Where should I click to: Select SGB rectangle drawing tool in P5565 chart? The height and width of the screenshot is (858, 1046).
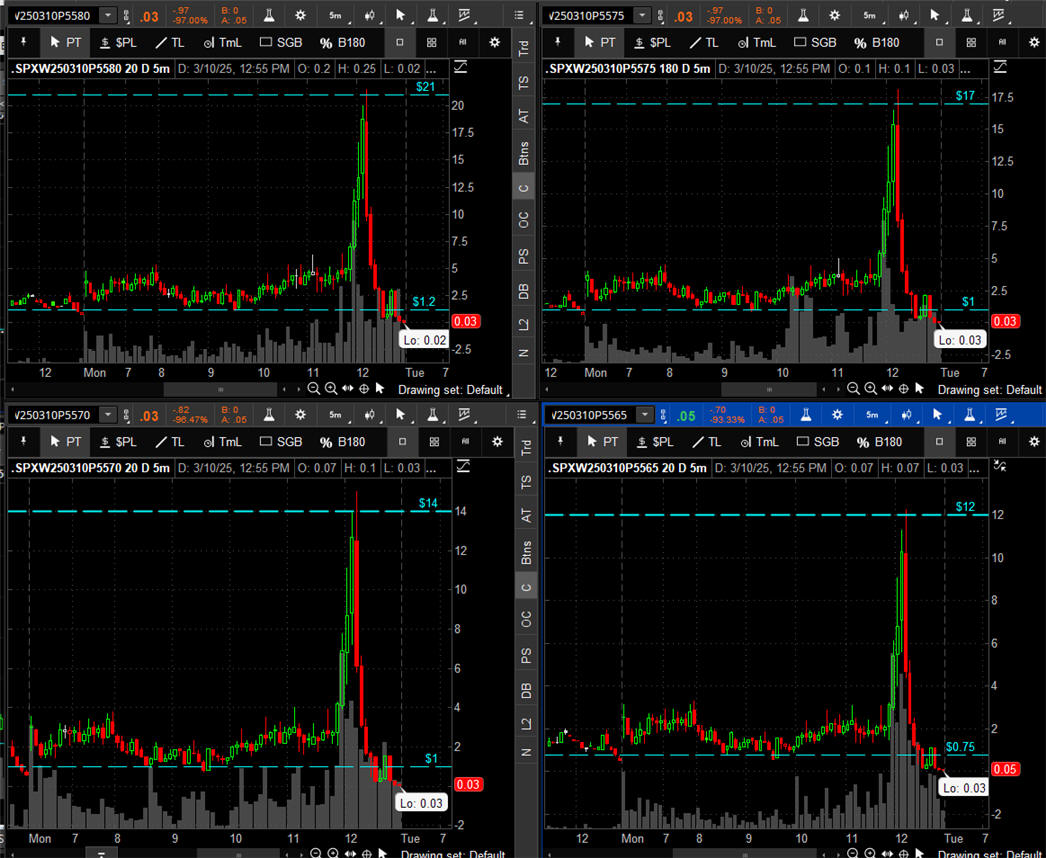coord(816,442)
